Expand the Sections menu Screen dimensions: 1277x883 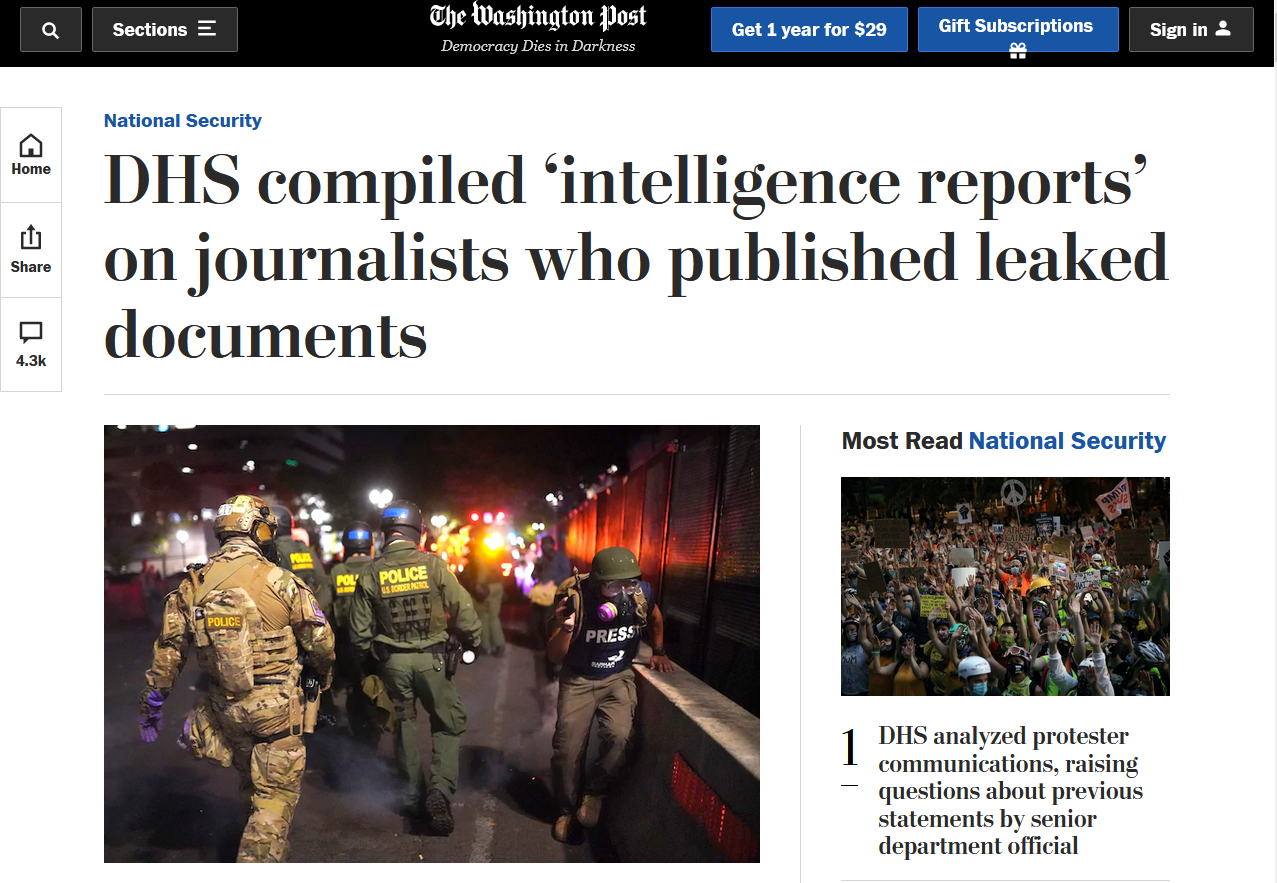coord(165,30)
